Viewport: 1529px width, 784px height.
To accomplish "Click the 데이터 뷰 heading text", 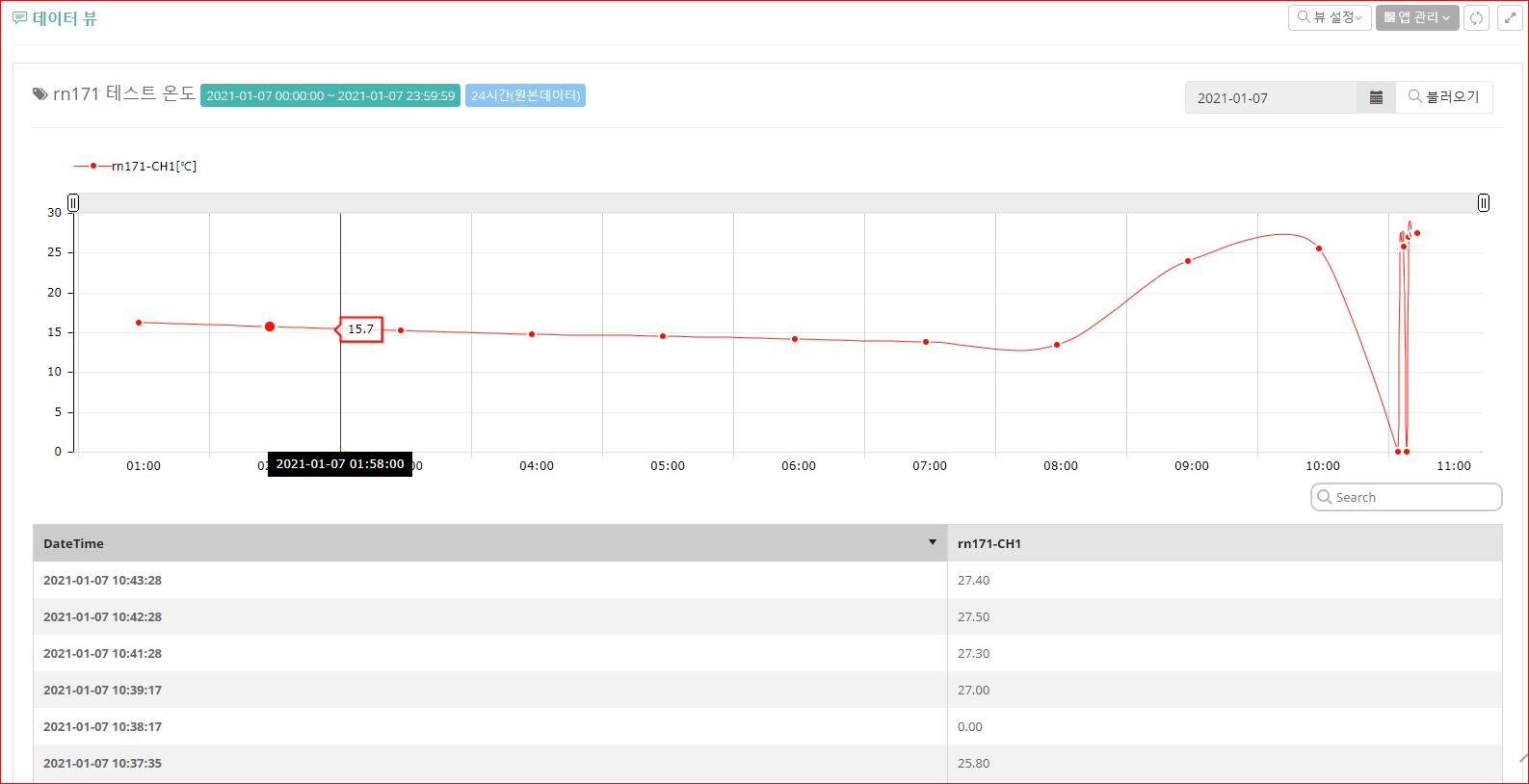I will click(x=65, y=18).
